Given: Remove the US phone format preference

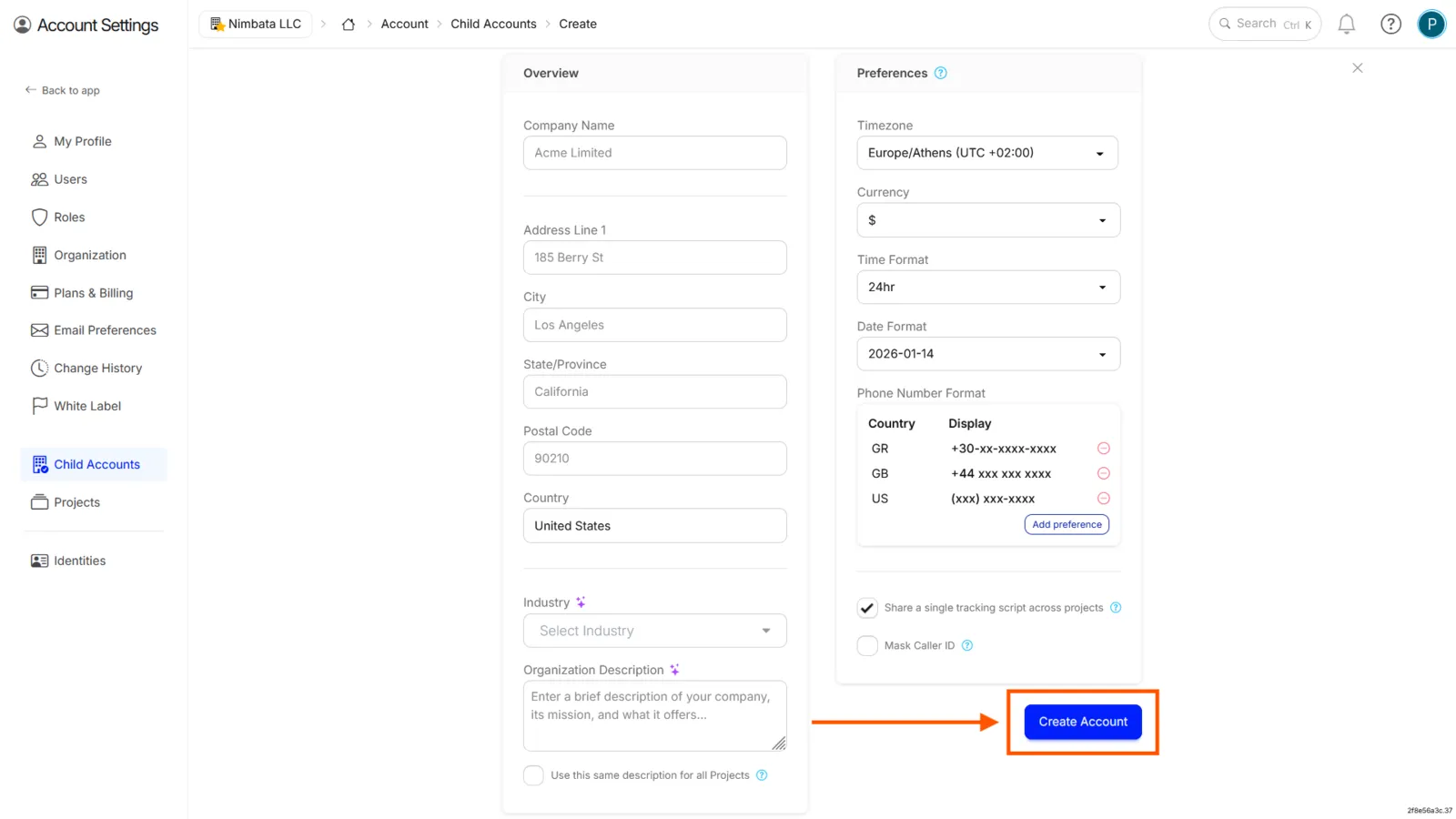Looking at the screenshot, I should point(1103,499).
